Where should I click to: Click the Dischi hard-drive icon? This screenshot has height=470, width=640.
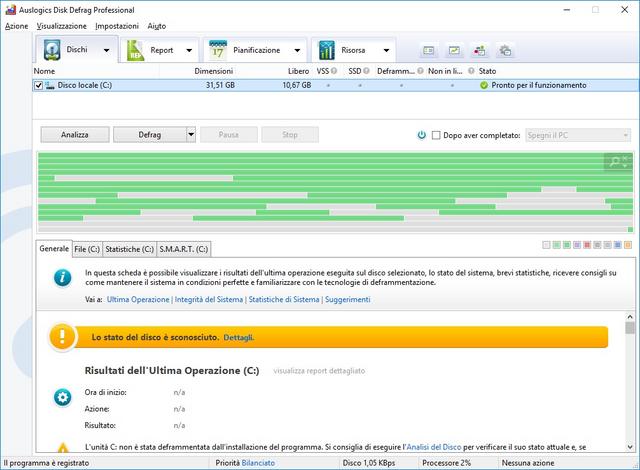(x=52, y=50)
